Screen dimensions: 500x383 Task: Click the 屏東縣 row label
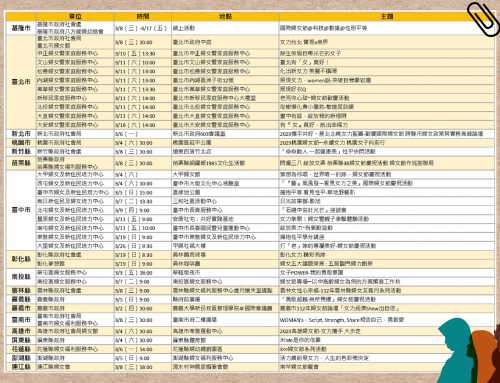coord(21,340)
